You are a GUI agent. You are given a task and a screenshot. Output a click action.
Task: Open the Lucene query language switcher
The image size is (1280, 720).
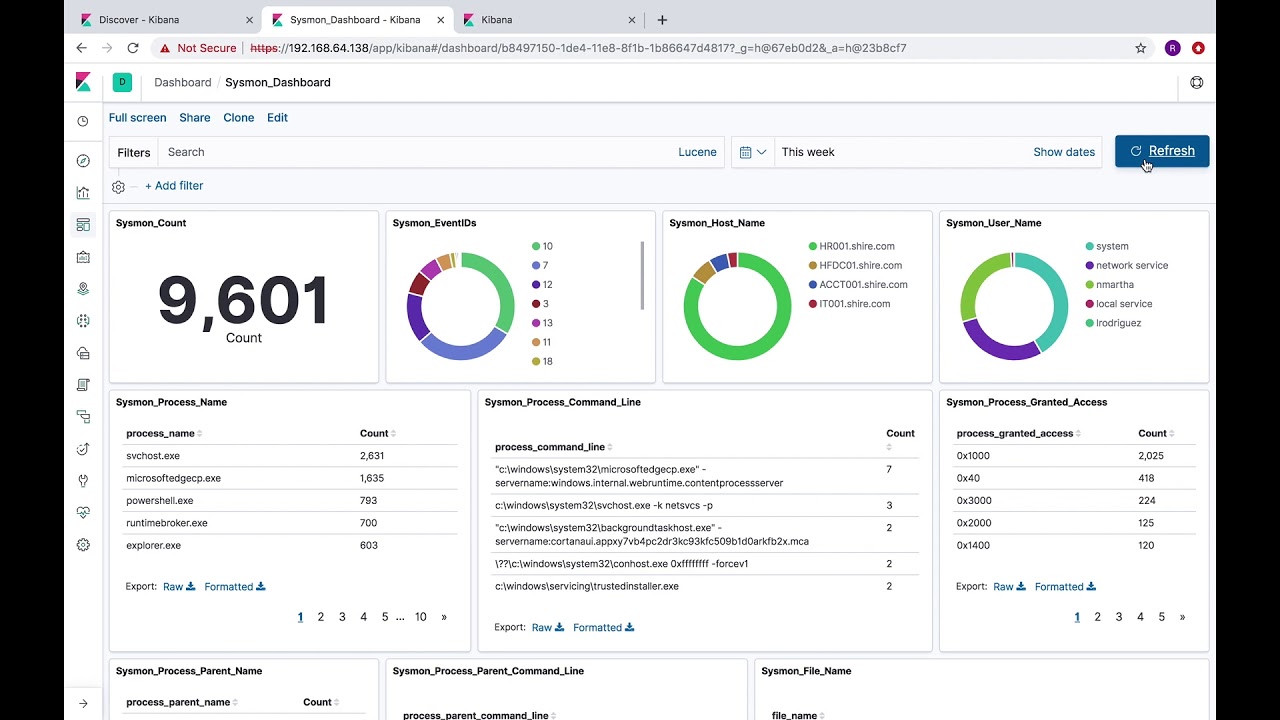coord(697,152)
